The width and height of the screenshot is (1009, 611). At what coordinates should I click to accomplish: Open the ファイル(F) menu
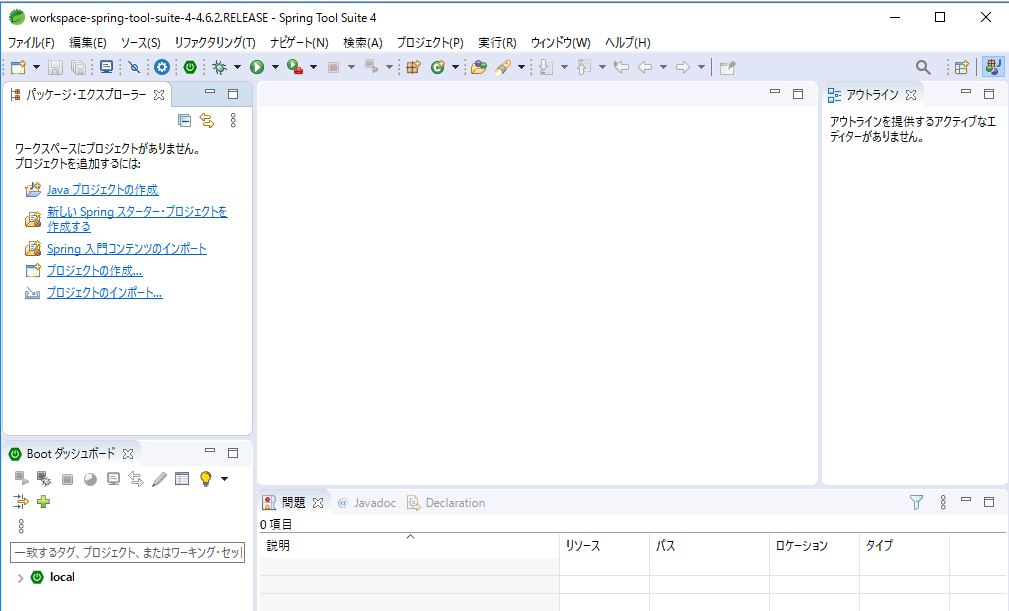[x=31, y=42]
